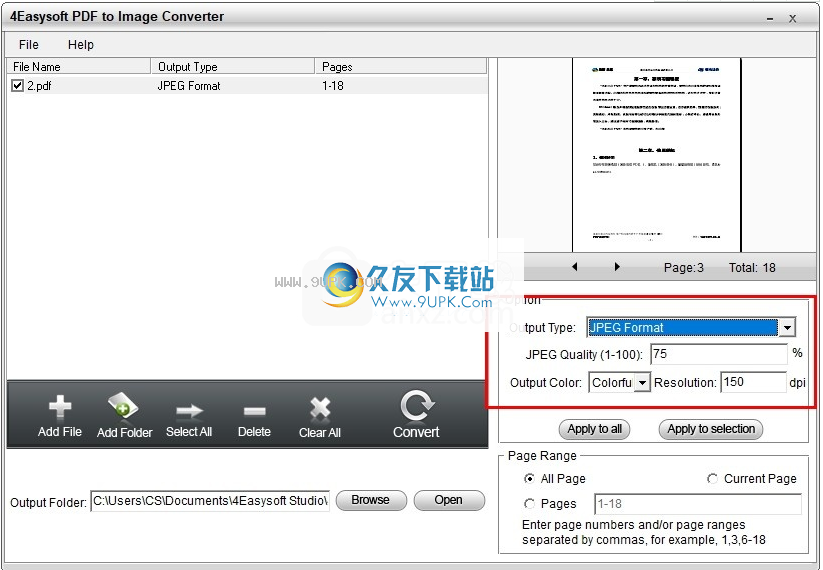Click Browse for output folder

tap(371, 500)
